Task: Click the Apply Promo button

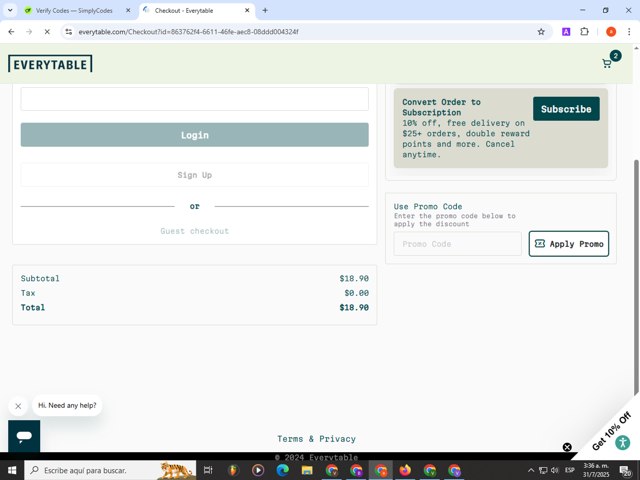Action: 569,244
